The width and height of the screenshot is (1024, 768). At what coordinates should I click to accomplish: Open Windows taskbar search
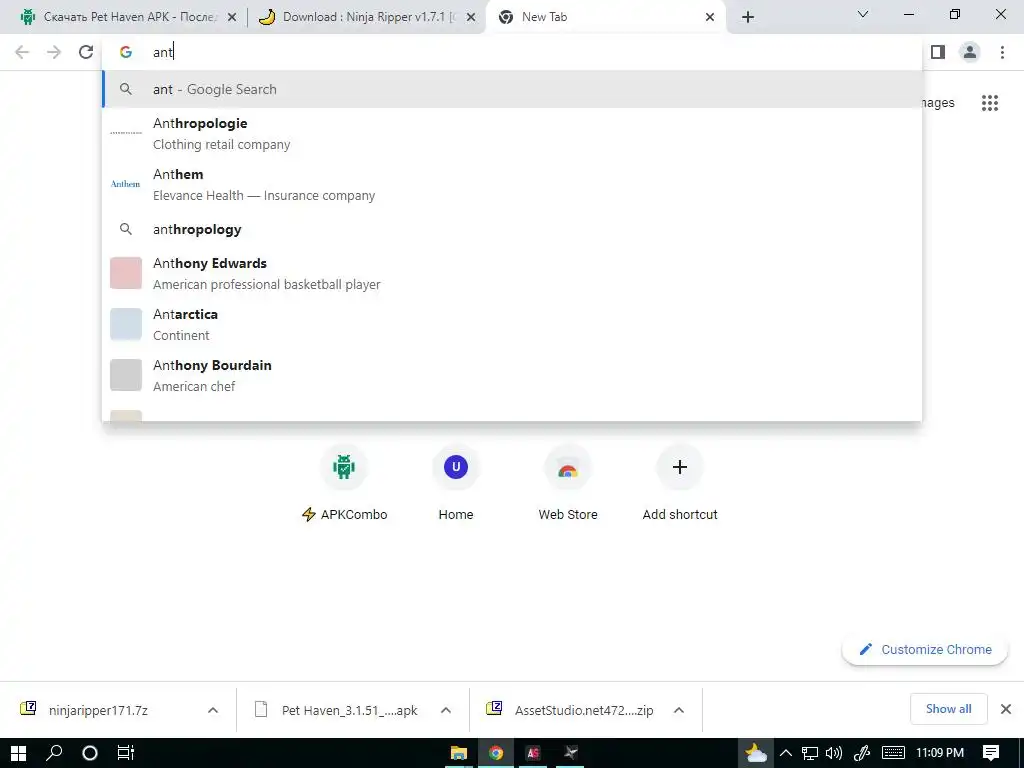click(54, 753)
